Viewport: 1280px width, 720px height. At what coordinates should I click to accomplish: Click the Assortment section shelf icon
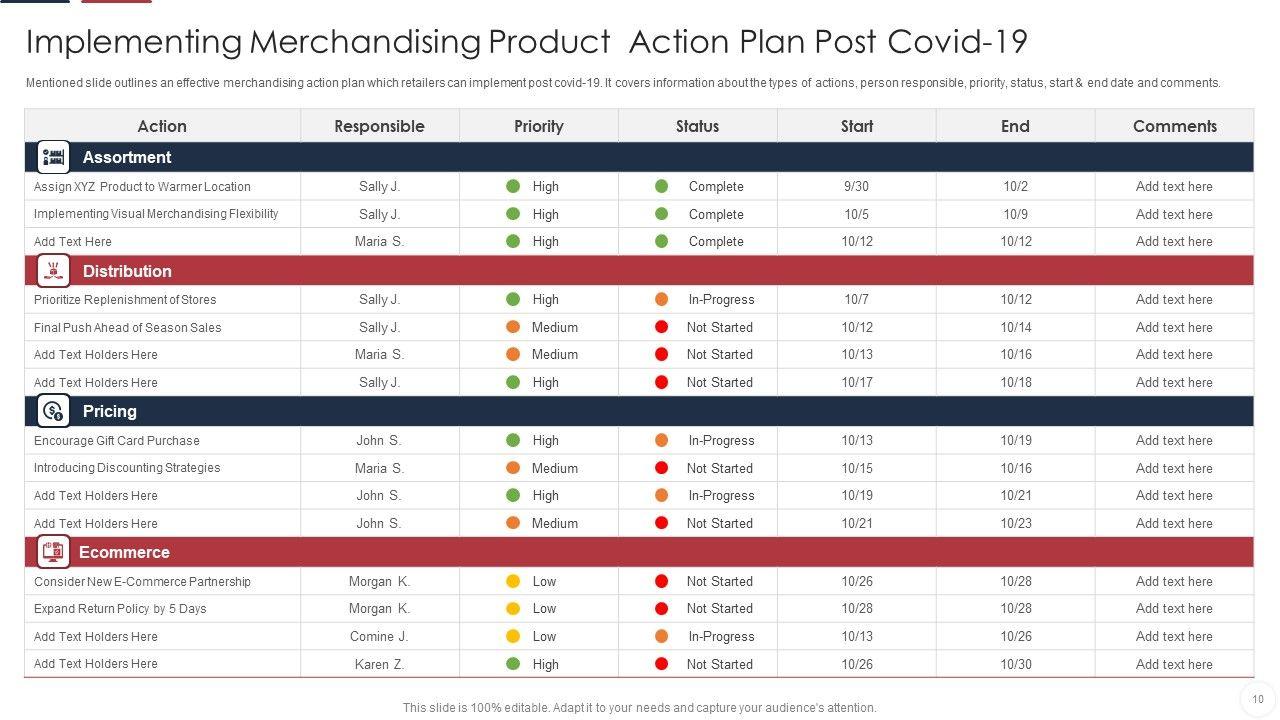(53, 157)
